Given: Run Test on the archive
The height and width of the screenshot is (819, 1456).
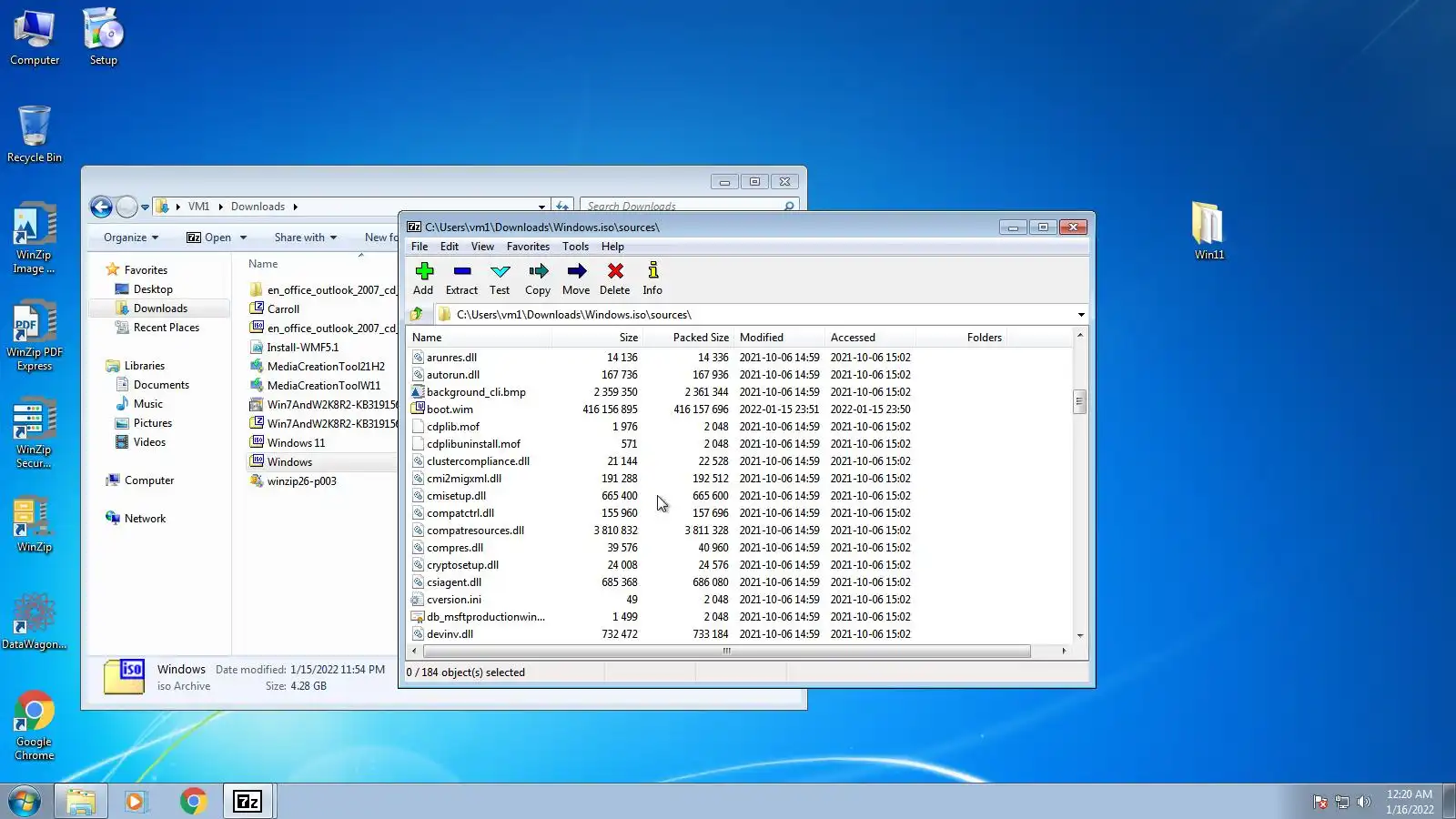Looking at the screenshot, I should [500, 278].
